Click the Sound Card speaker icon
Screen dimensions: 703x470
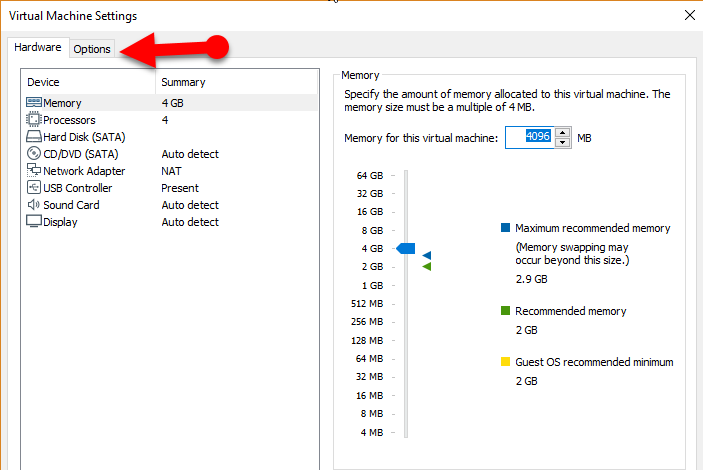[x=34, y=205]
